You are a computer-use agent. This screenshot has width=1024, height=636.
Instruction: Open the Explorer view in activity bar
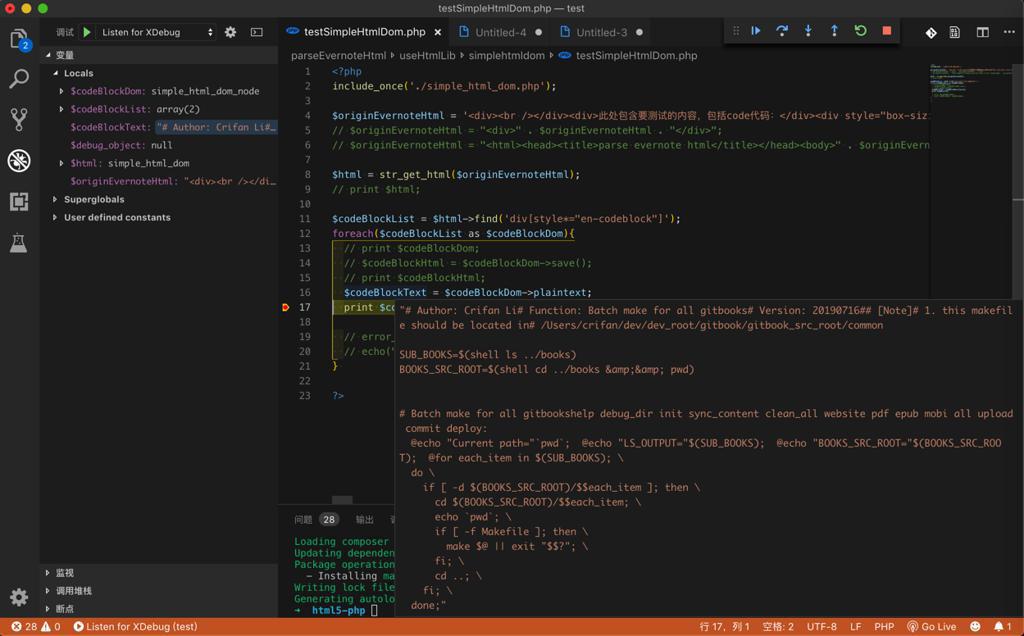19,40
